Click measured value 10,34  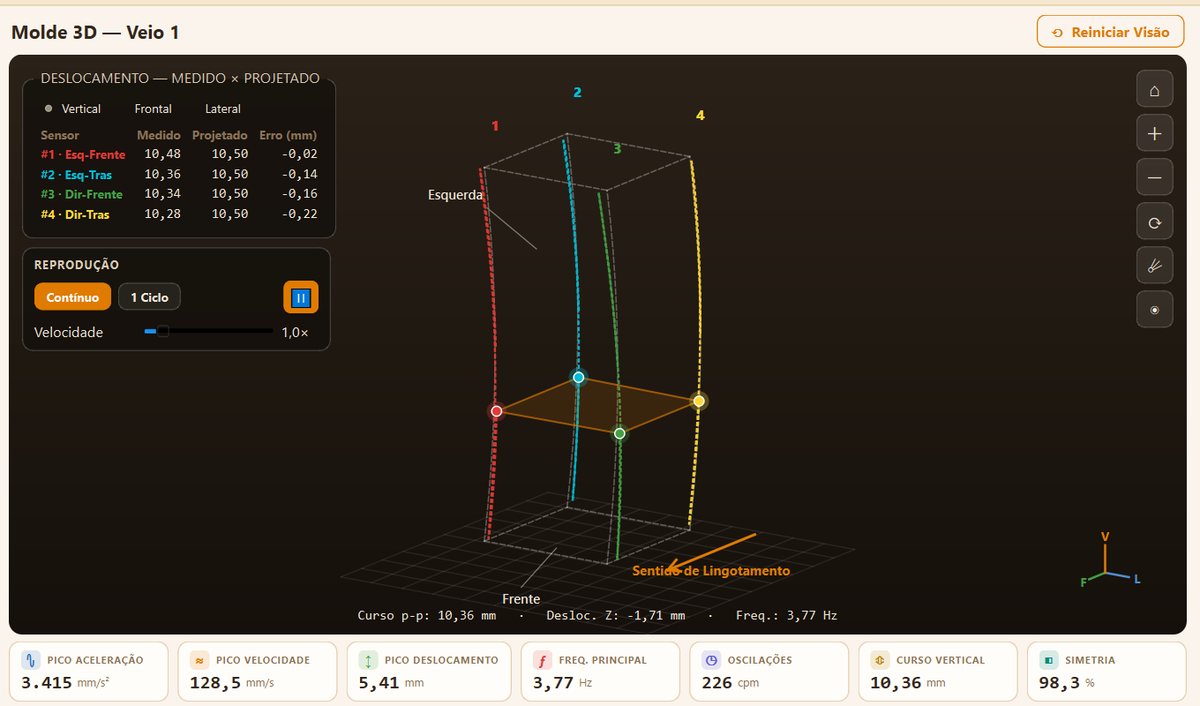(162, 194)
